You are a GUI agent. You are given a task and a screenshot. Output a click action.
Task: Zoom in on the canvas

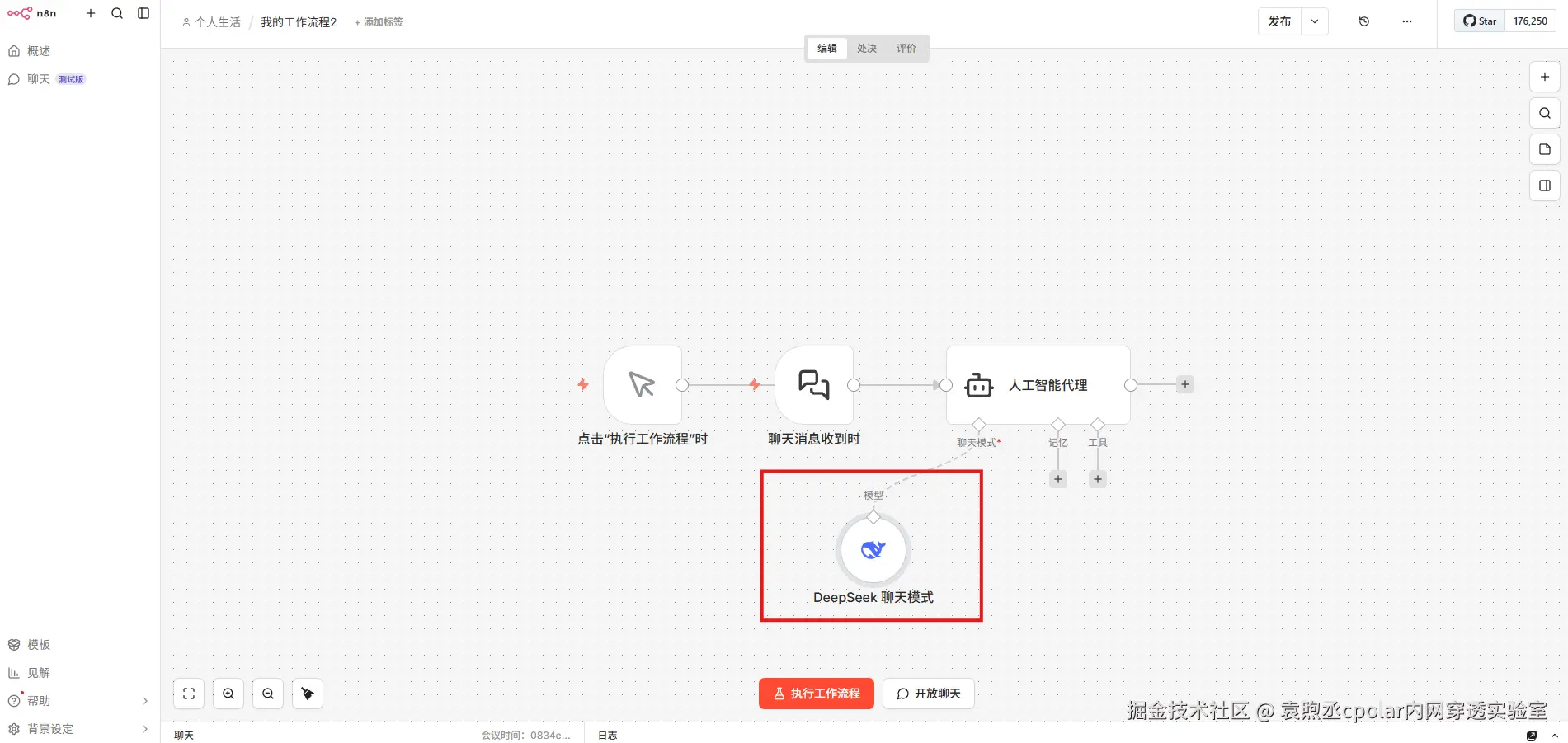click(x=228, y=694)
